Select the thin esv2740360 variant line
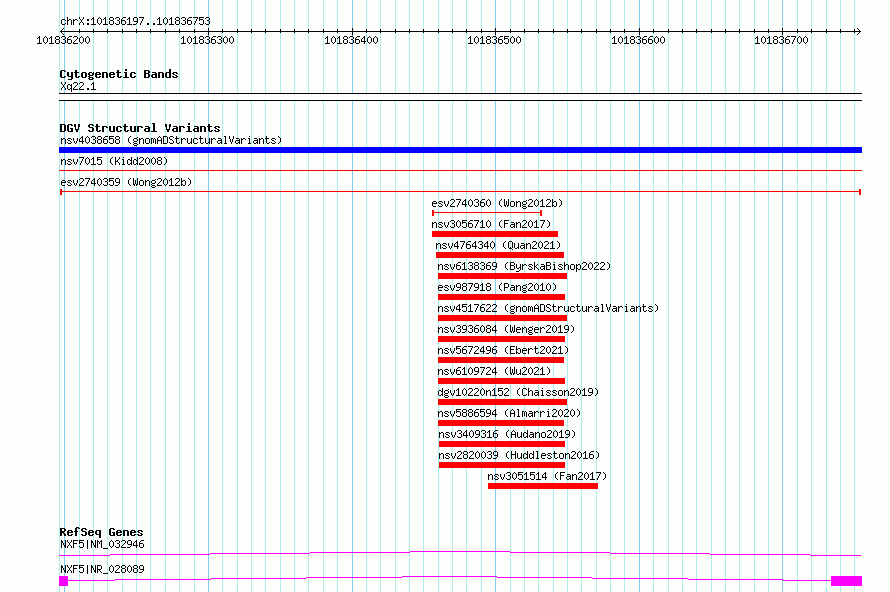Image resolution: width=890 pixels, height=592 pixels. pos(487,213)
